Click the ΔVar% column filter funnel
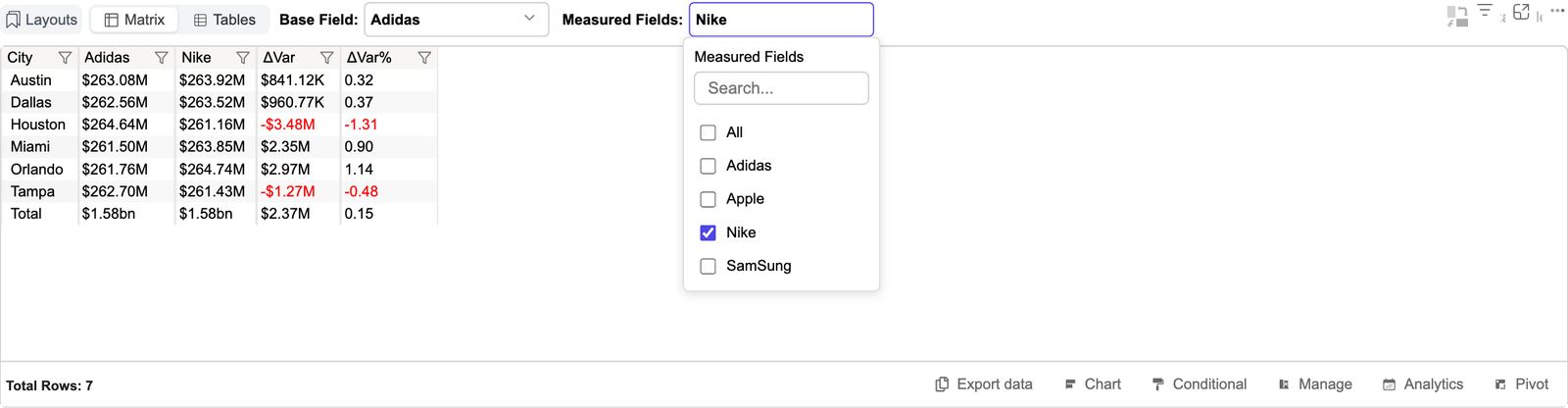The image size is (1568, 408). tap(424, 58)
